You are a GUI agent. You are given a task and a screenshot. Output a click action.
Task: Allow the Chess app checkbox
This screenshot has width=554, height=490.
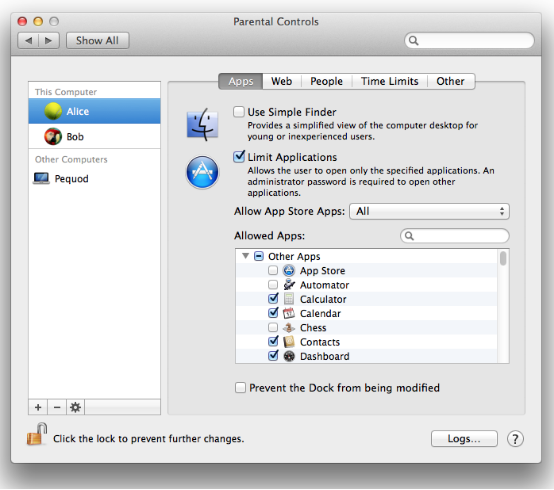tap(273, 327)
